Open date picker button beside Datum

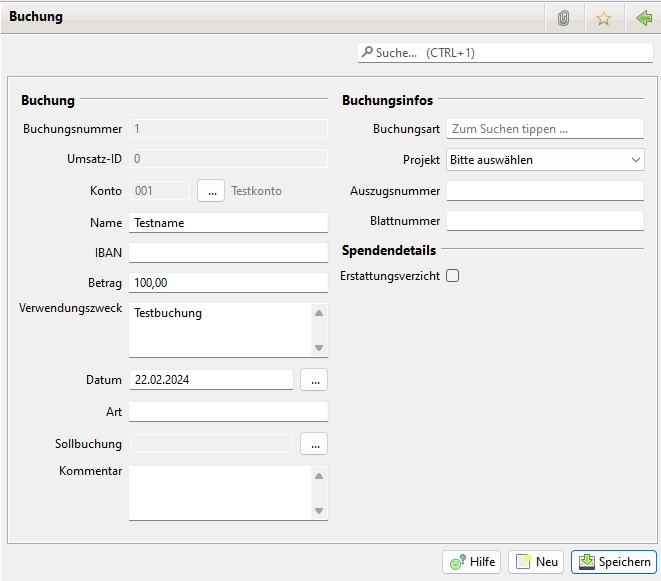pos(313,380)
